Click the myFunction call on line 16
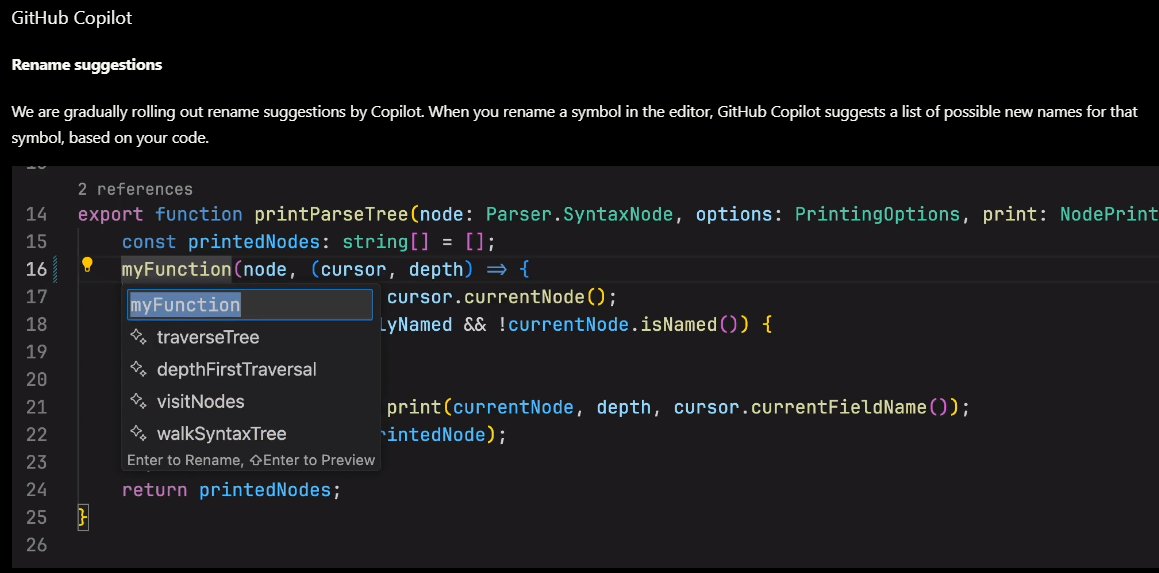This screenshot has height=573, width=1159. pos(177,269)
